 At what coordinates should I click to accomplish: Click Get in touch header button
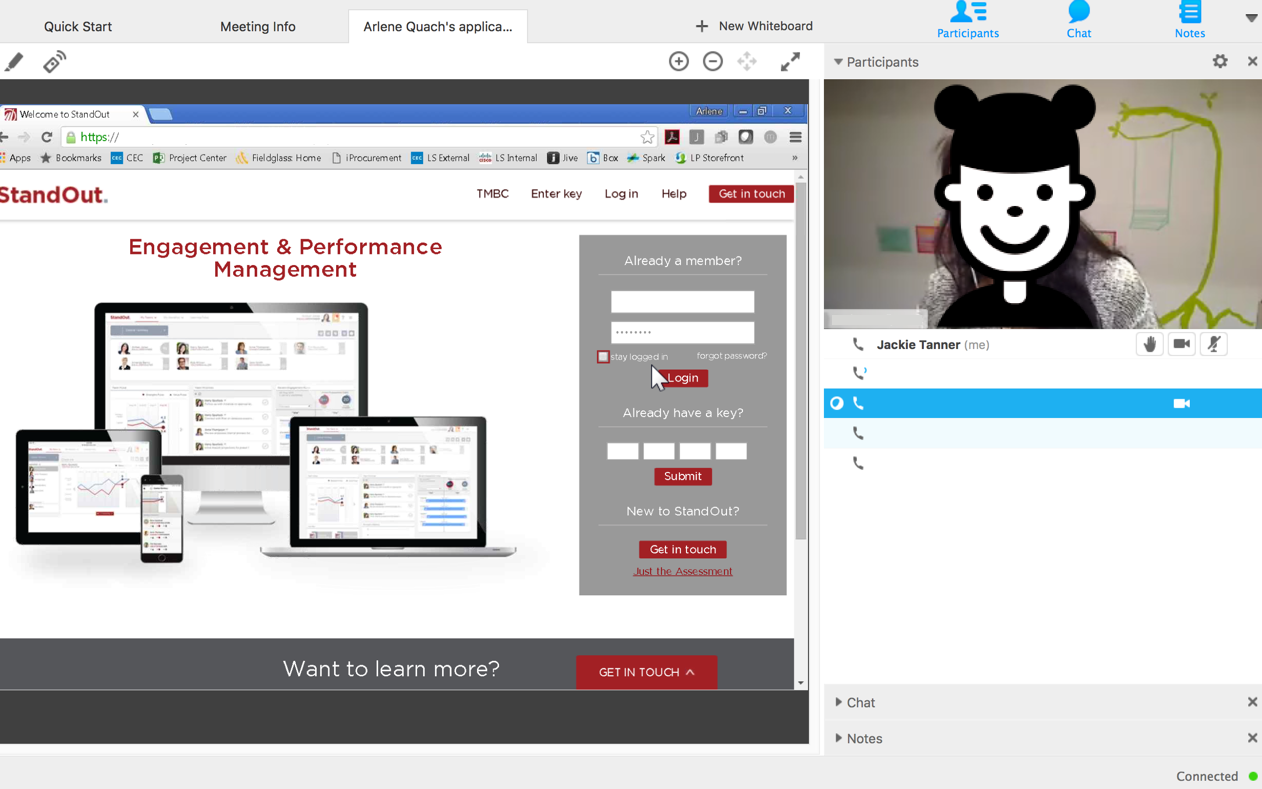click(752, 194)
